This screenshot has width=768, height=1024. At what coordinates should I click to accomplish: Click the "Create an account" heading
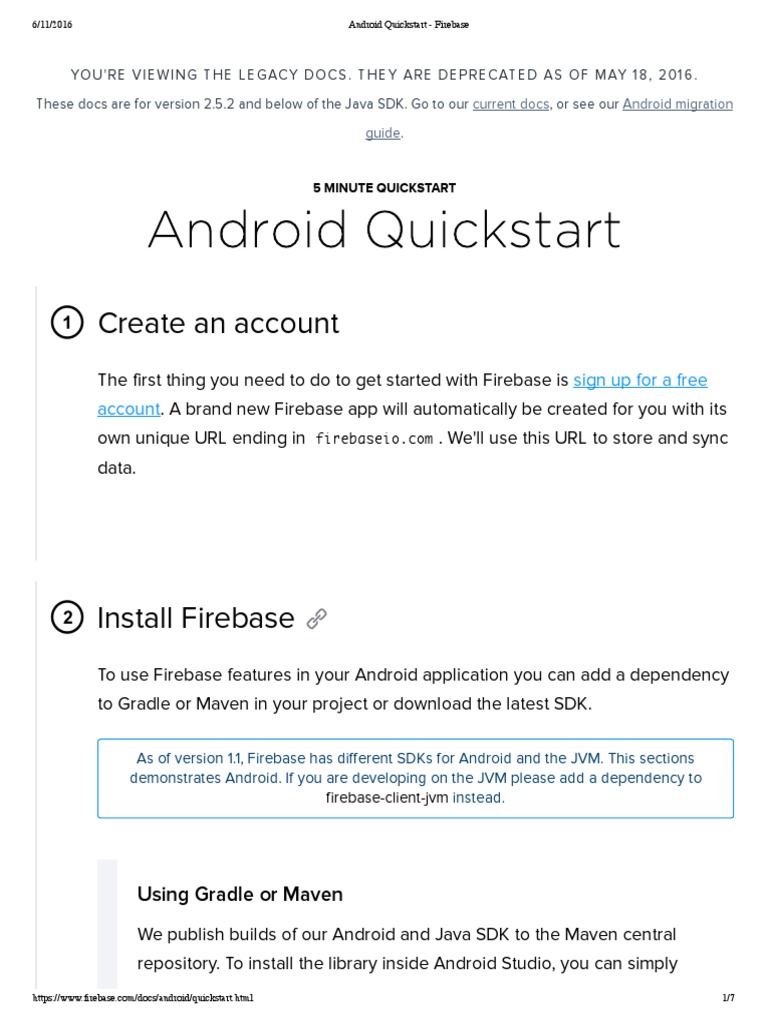218,323
